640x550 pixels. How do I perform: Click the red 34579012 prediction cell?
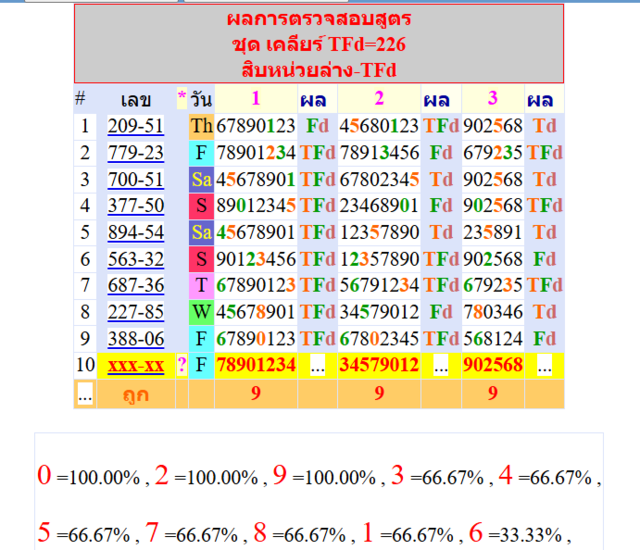(379, 365)
